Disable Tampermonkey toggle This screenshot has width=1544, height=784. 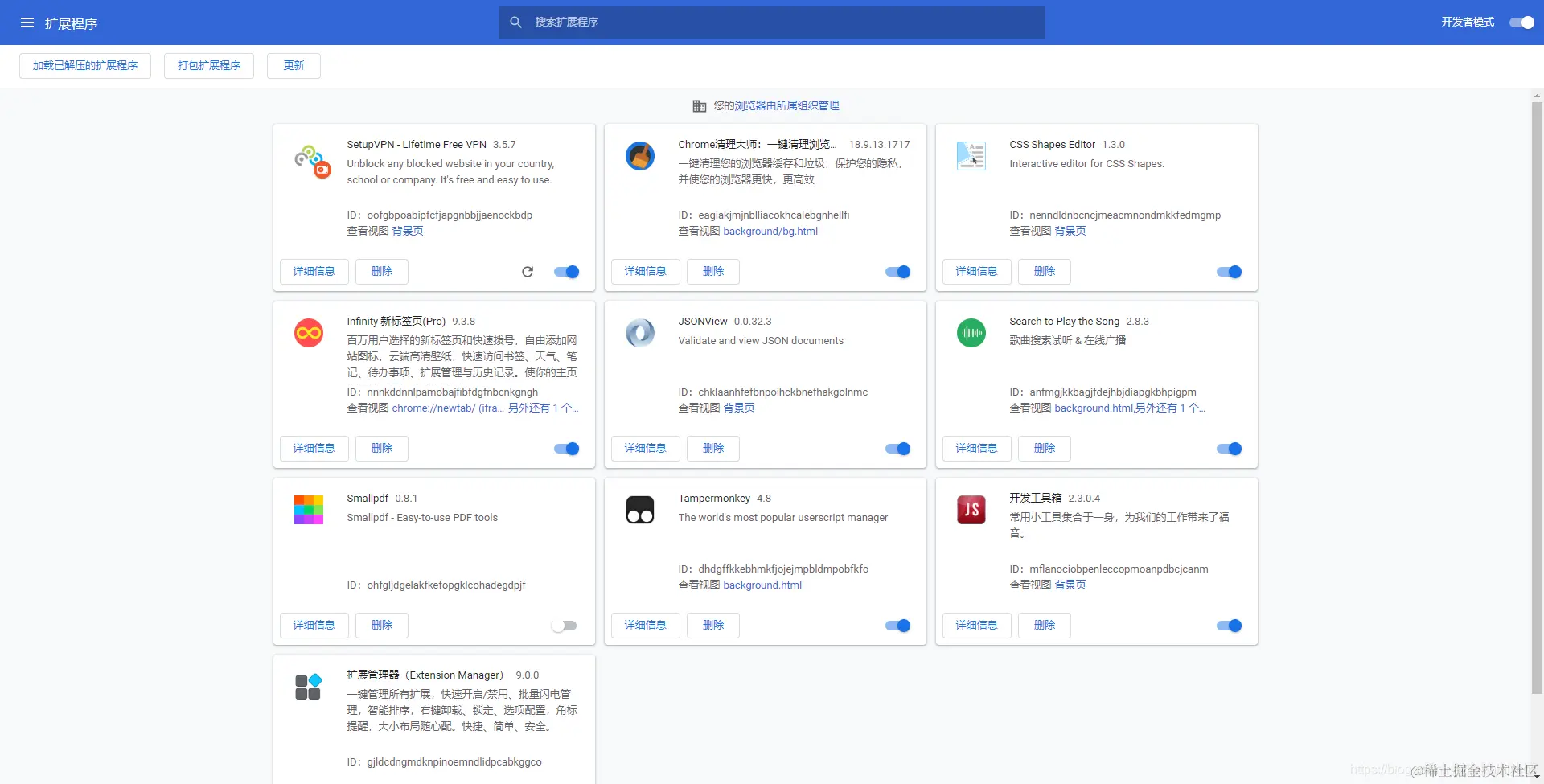pyautogui.click(x=898, y=626)
